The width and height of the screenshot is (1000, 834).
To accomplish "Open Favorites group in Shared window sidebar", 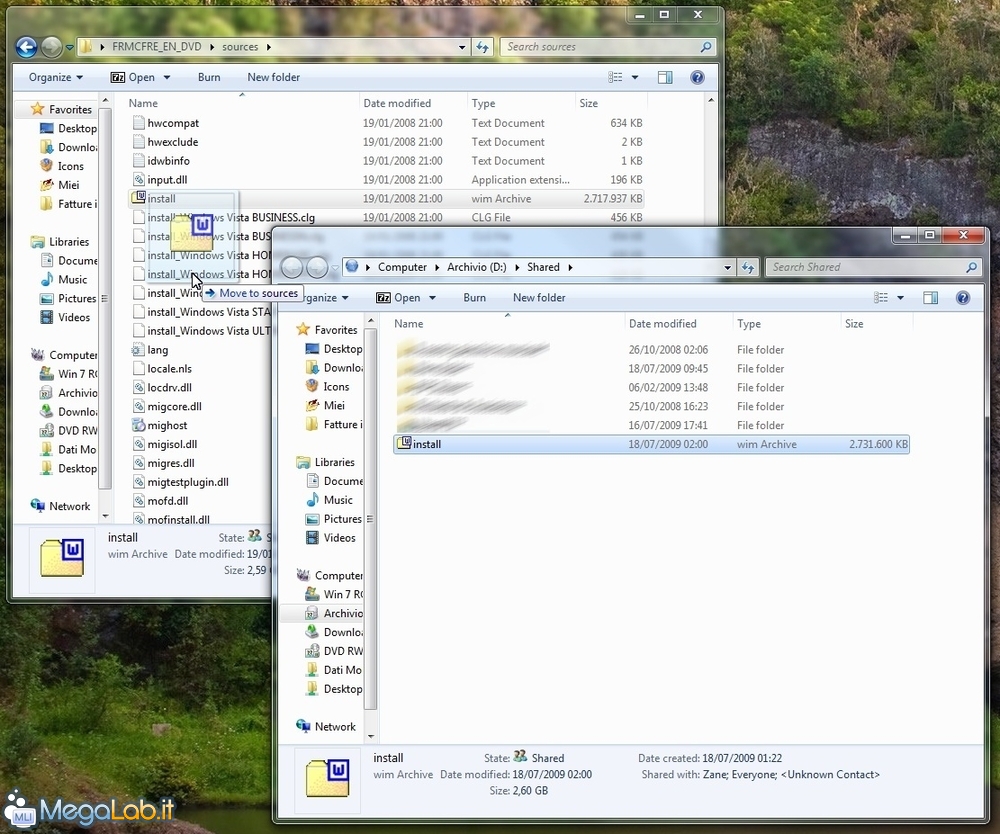I will coord(327,330).
